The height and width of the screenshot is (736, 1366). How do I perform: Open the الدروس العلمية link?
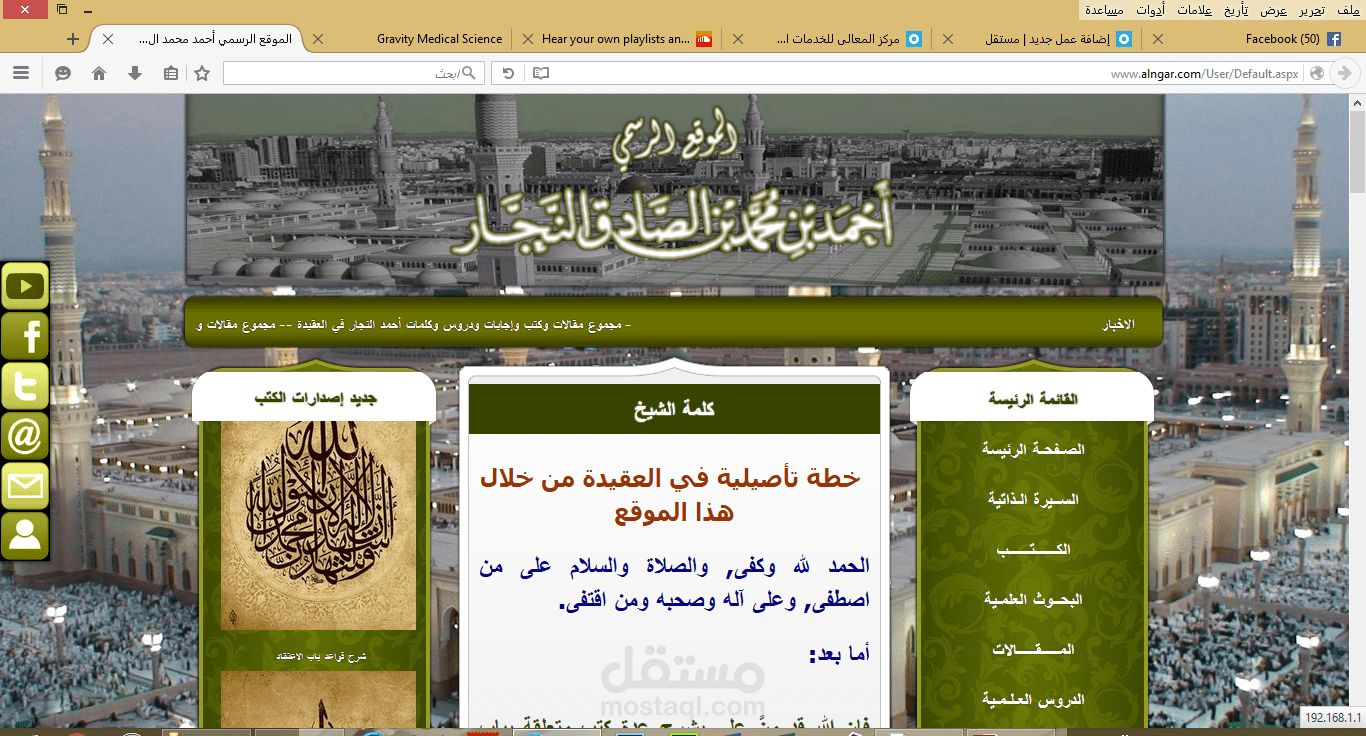pyautogui.click(x=1033, y=699)
